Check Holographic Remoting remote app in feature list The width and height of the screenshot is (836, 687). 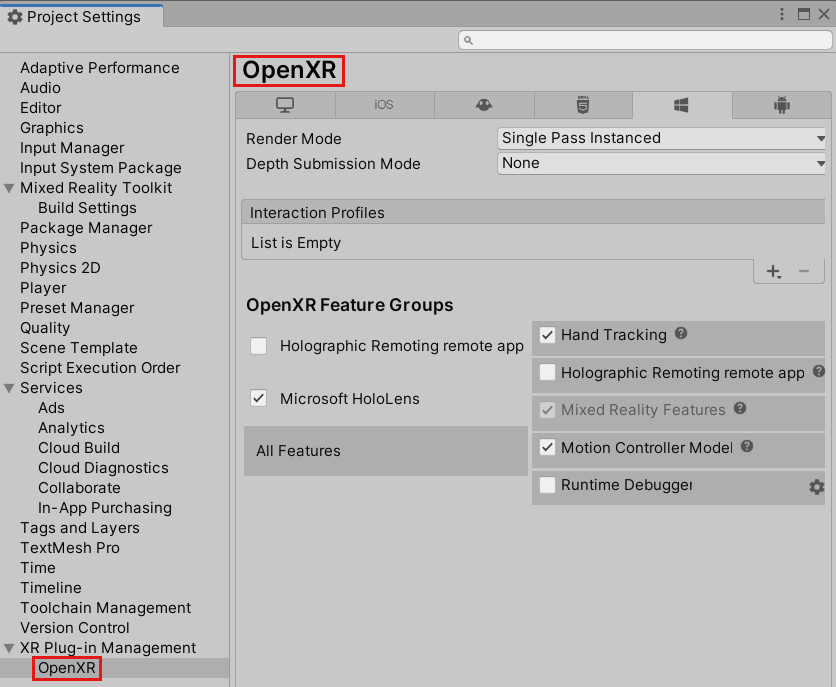(x=547, y=372)
